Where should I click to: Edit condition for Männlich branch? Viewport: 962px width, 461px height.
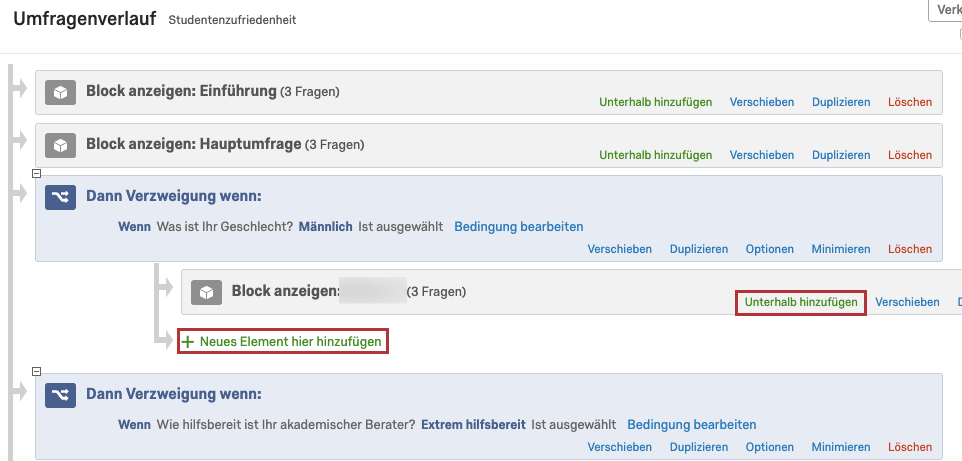pyautogui.click(x=518, y=227)
